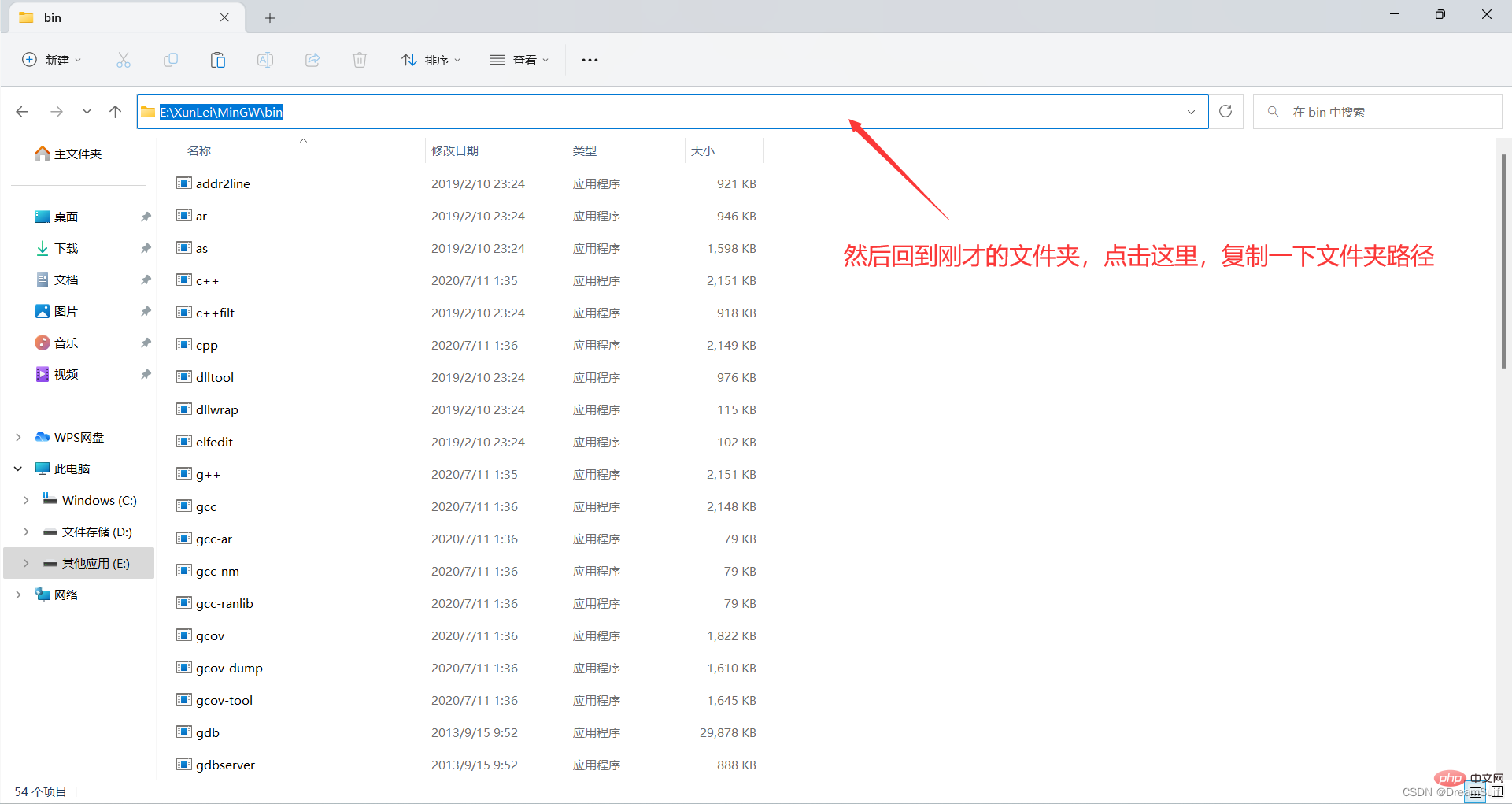Open the 查看 view menu
The width and height of the screenshot is (1512, 804).
(x=519, y=59)
